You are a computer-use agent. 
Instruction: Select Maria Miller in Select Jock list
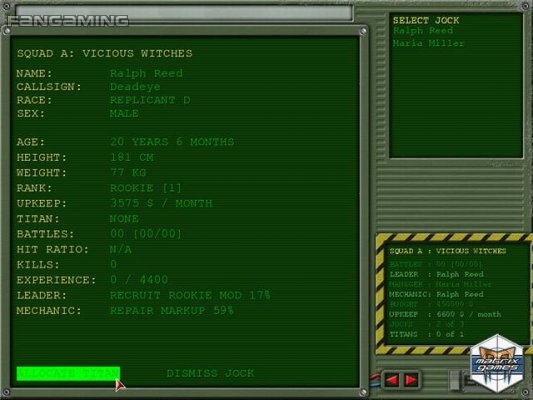tap(428, 43)
